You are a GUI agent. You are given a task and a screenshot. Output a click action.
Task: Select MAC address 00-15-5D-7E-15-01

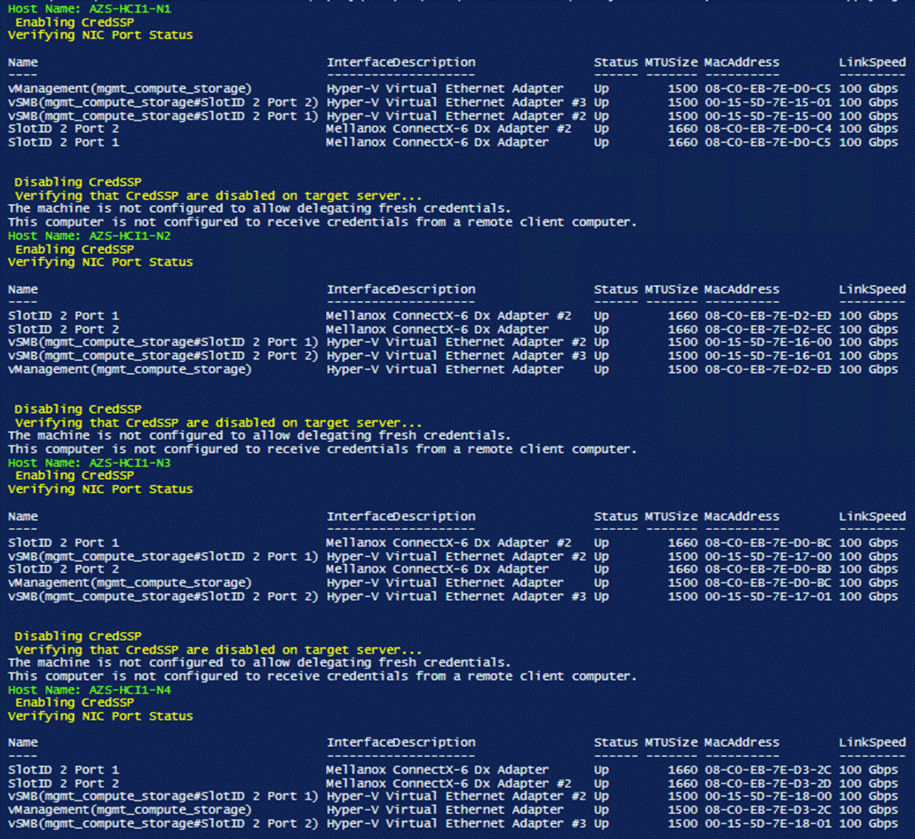pyautogui.click(x=767, y=102)
